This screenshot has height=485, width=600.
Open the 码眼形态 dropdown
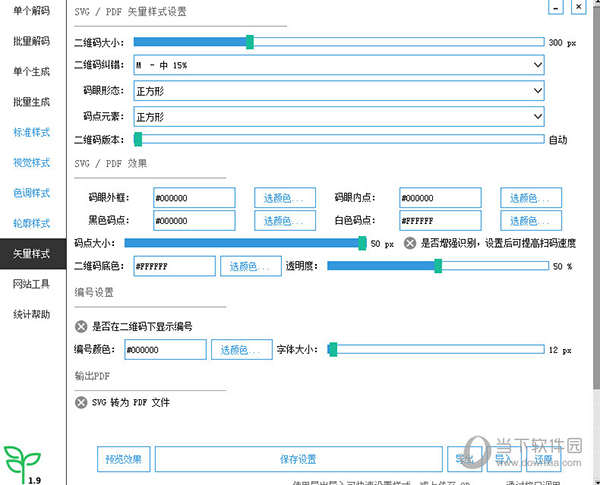pyautogui.click(x=339, y=91)
